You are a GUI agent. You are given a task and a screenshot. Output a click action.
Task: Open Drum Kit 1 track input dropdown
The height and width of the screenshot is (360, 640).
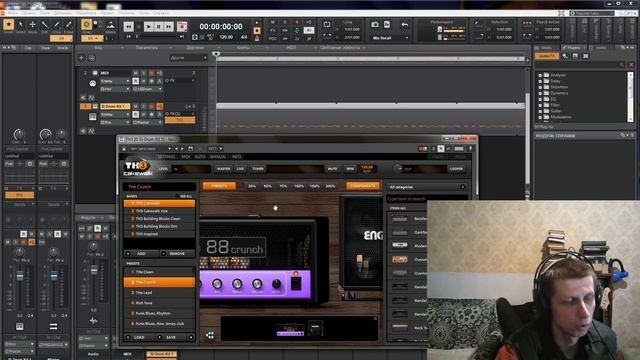coord(115,122)
